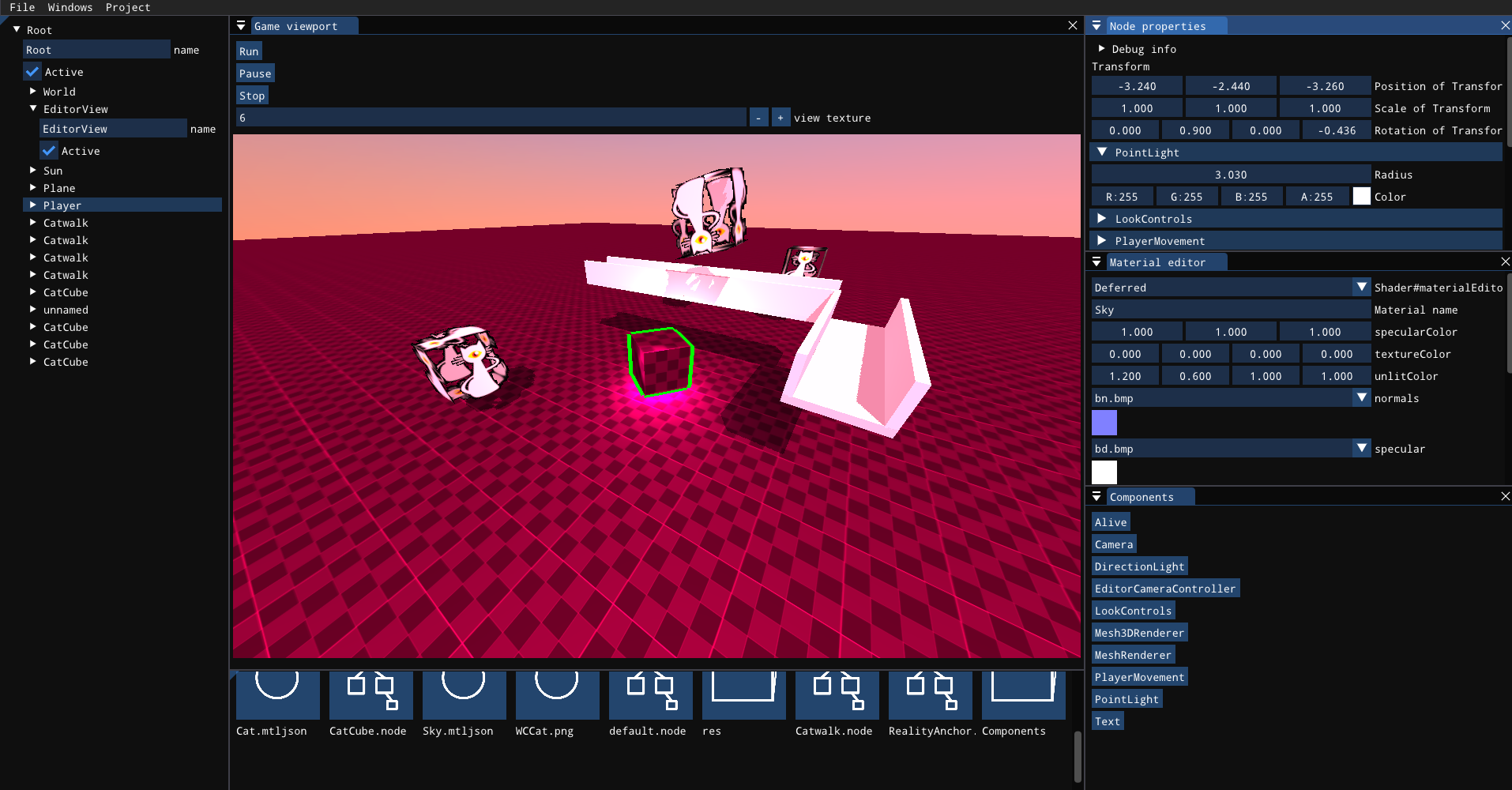Viewport: 1512px width, 790px height.
Task: Open the Material editor panel menu icon
Action: point(1096,261)
